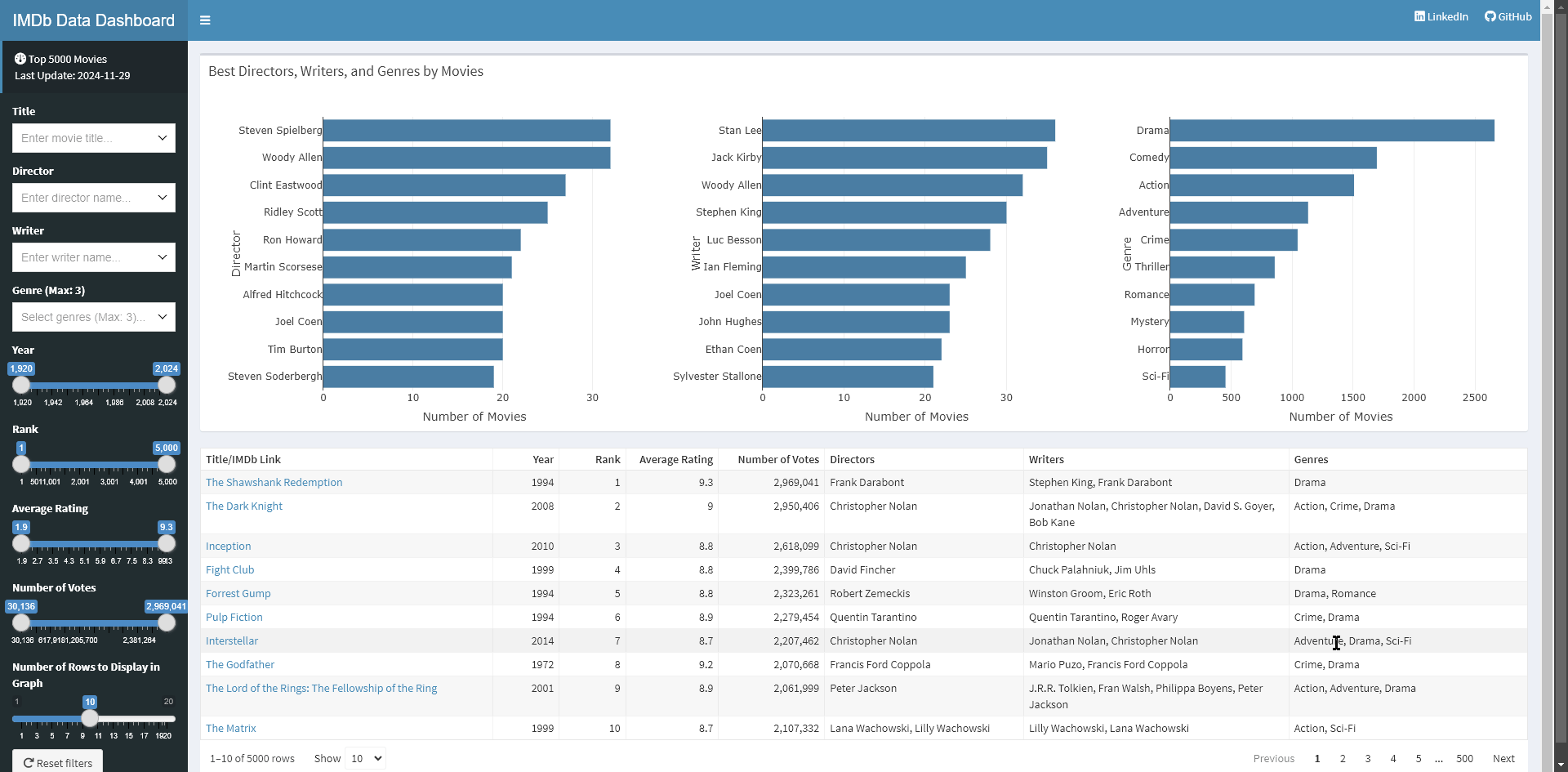The image size is (1568, 772).
Task: Expand the Writer name dropdown
Action: click(x=163, y=257)
